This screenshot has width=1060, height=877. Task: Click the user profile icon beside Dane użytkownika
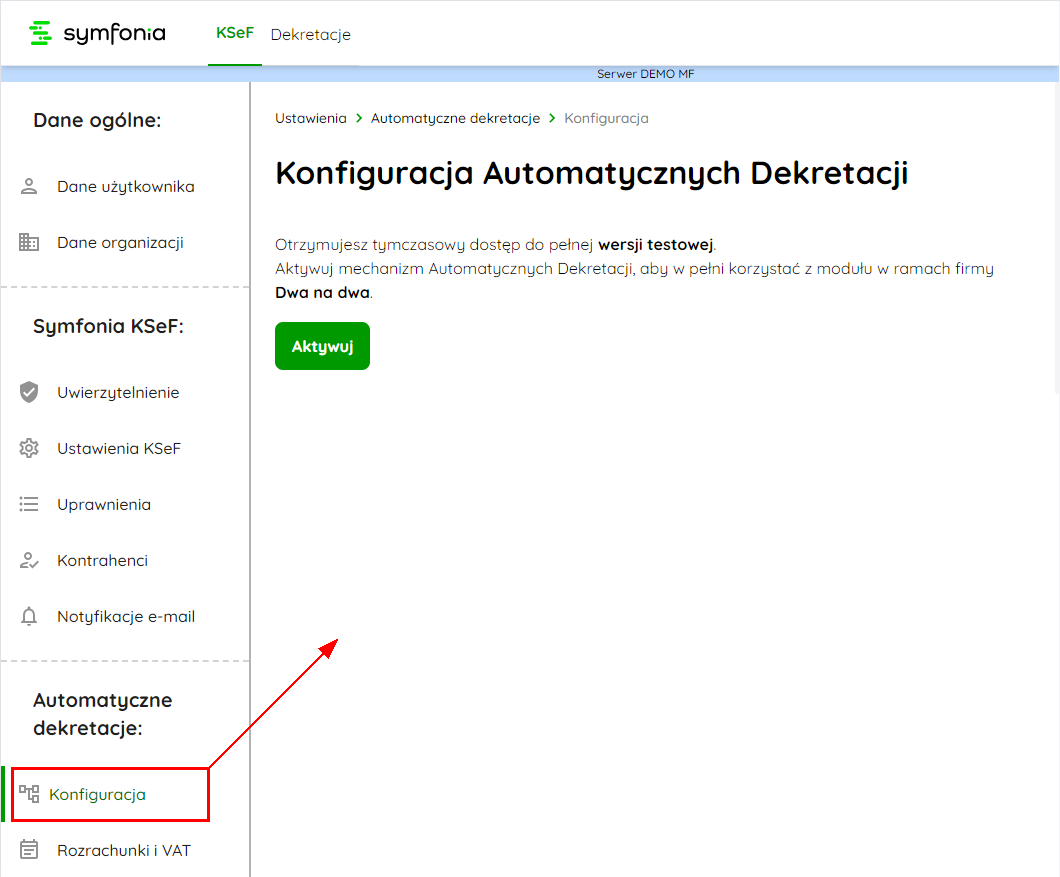(x=29, y=187)
